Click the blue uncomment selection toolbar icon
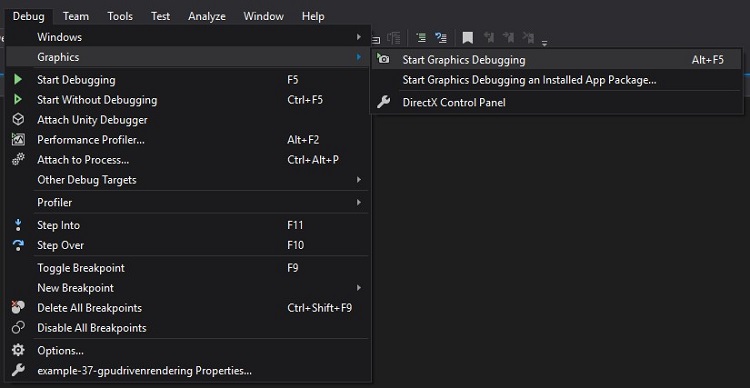This screenshot has height=388, width=750. [441, 38]
